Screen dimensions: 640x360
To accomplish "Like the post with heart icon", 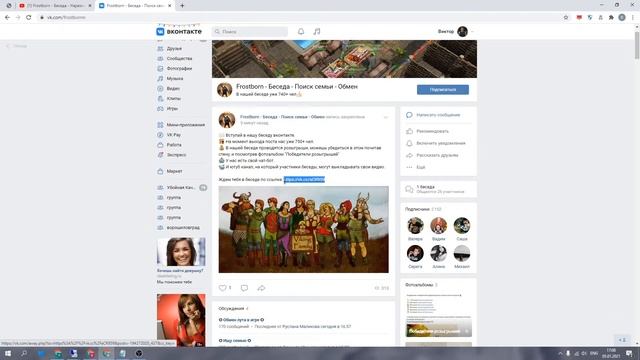I will tap(222, 288).
